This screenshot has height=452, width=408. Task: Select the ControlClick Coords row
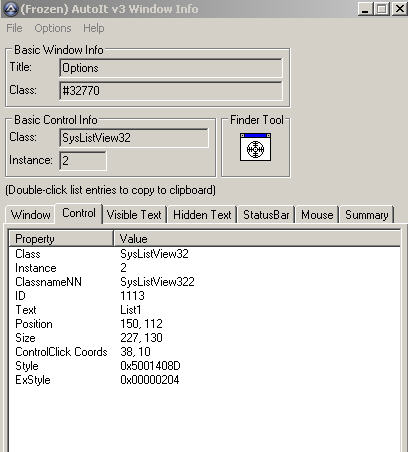(x=204, y=352)
